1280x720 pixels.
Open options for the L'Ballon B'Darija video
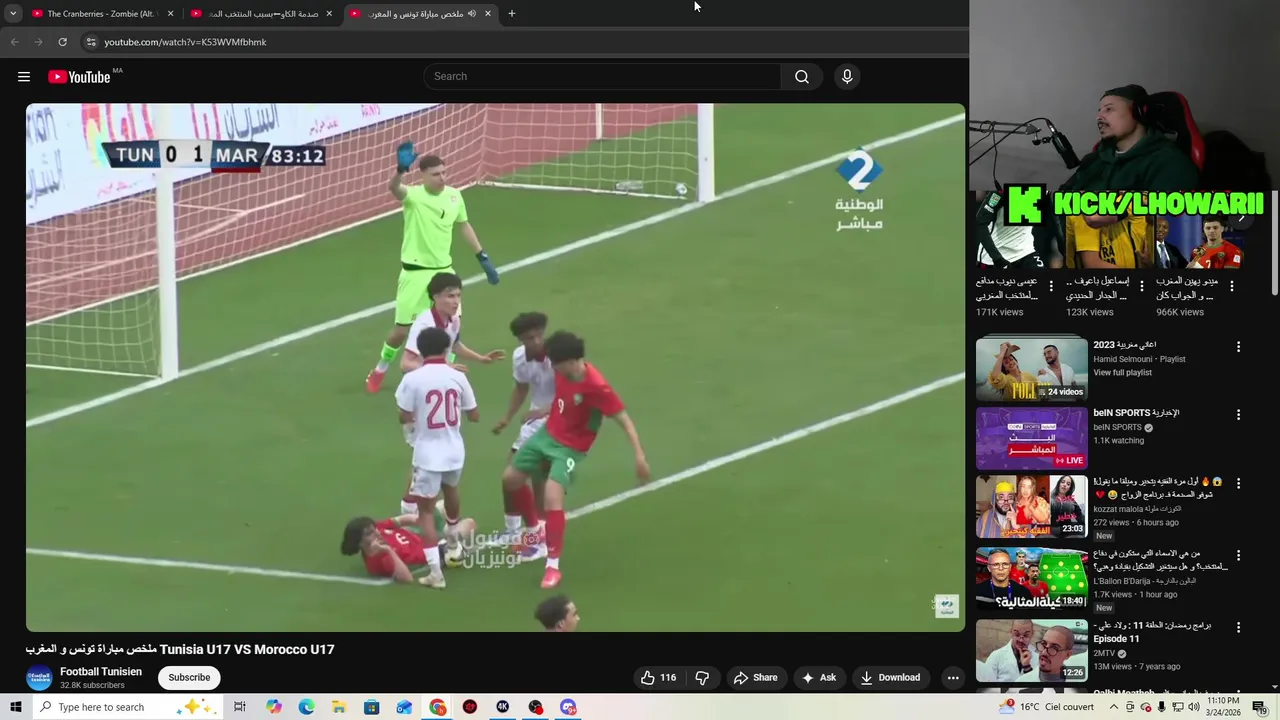(1238, 555)
